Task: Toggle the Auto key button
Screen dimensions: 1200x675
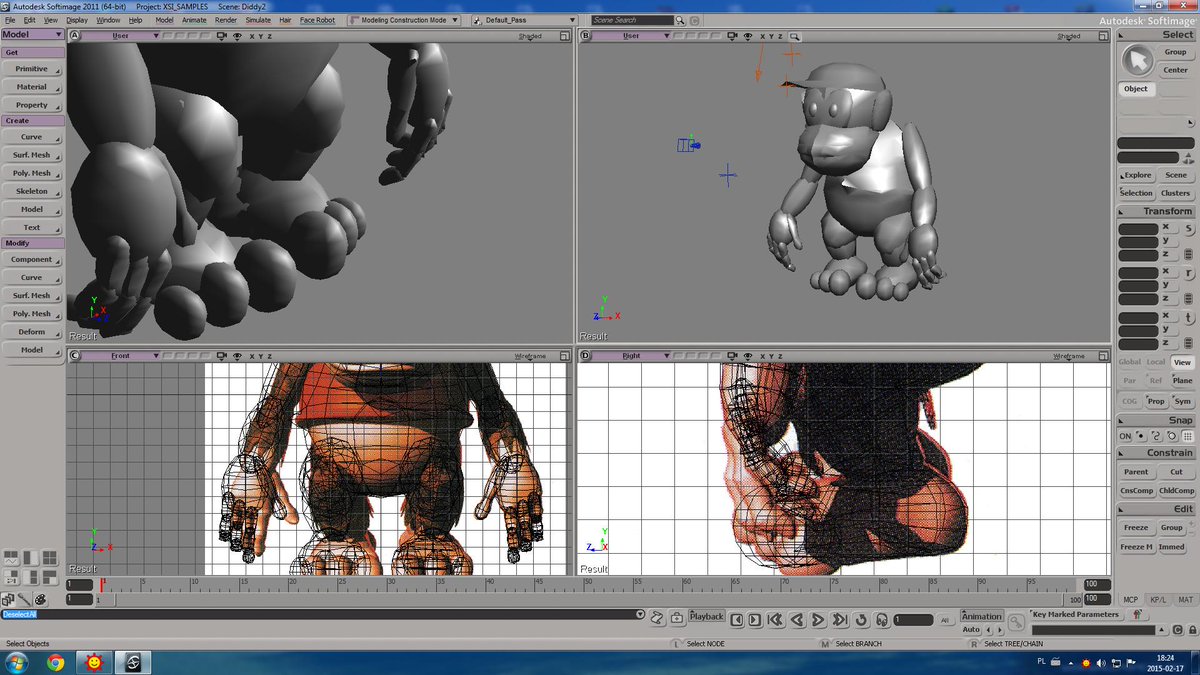Action: click(971, 630)
